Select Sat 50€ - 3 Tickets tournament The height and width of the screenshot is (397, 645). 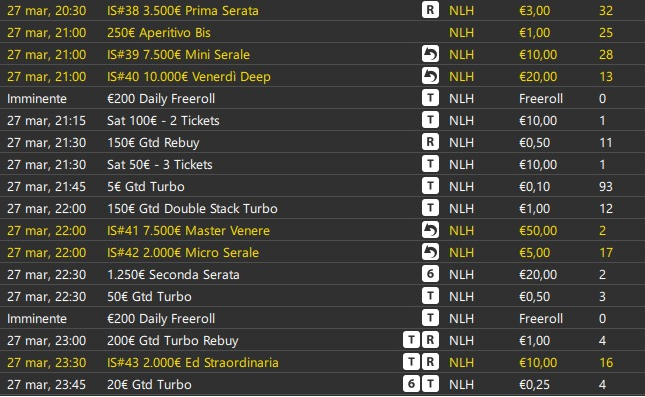click(x=322, y=164)
